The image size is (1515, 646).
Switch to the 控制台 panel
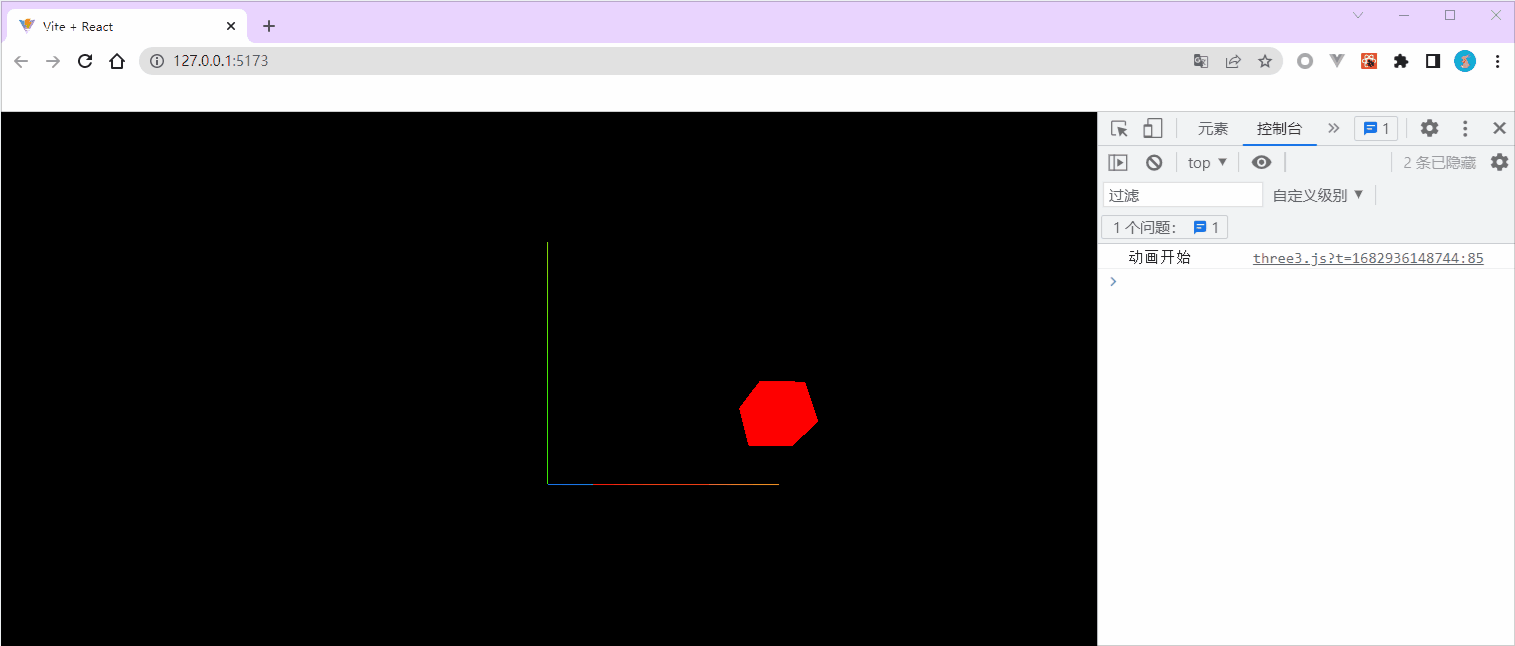pyautogui.click(x=1280, y=128)
